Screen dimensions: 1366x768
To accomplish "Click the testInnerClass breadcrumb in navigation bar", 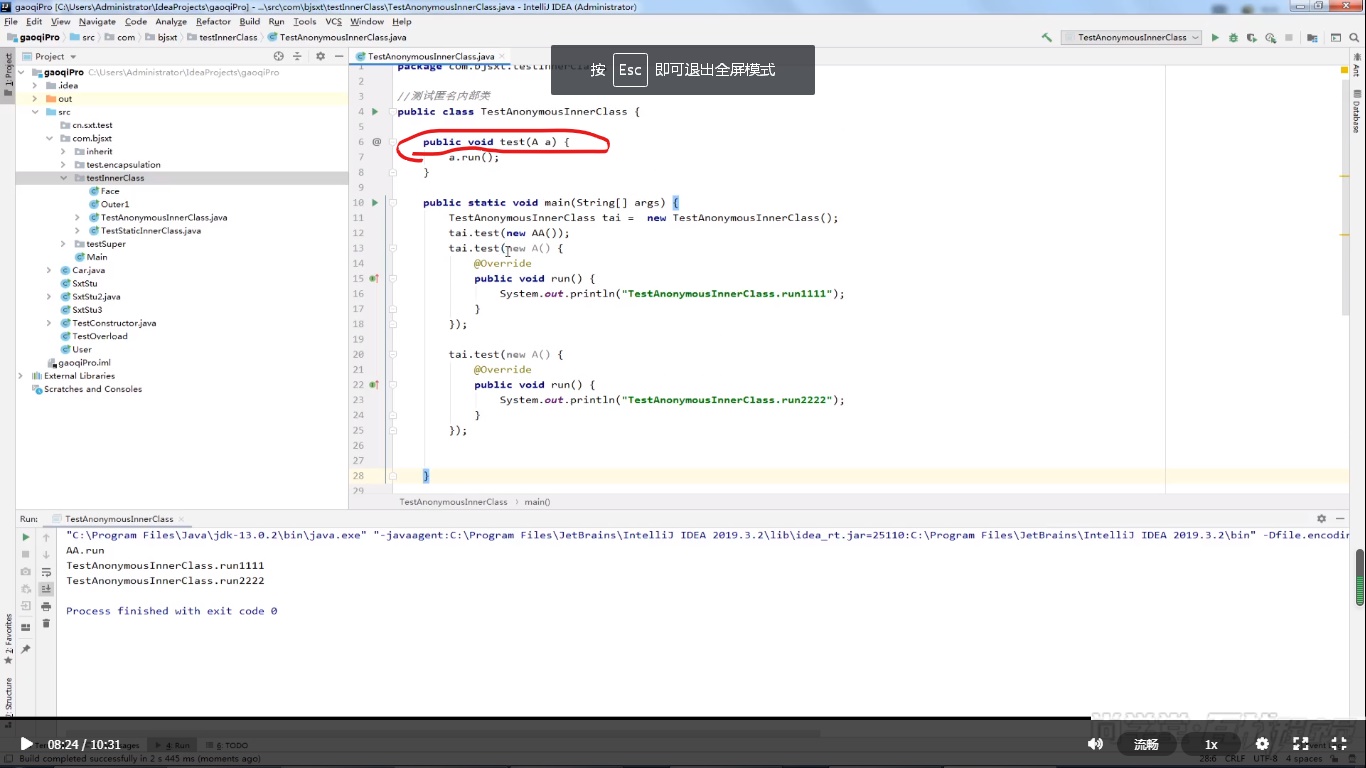I will [x=222, y=37].
